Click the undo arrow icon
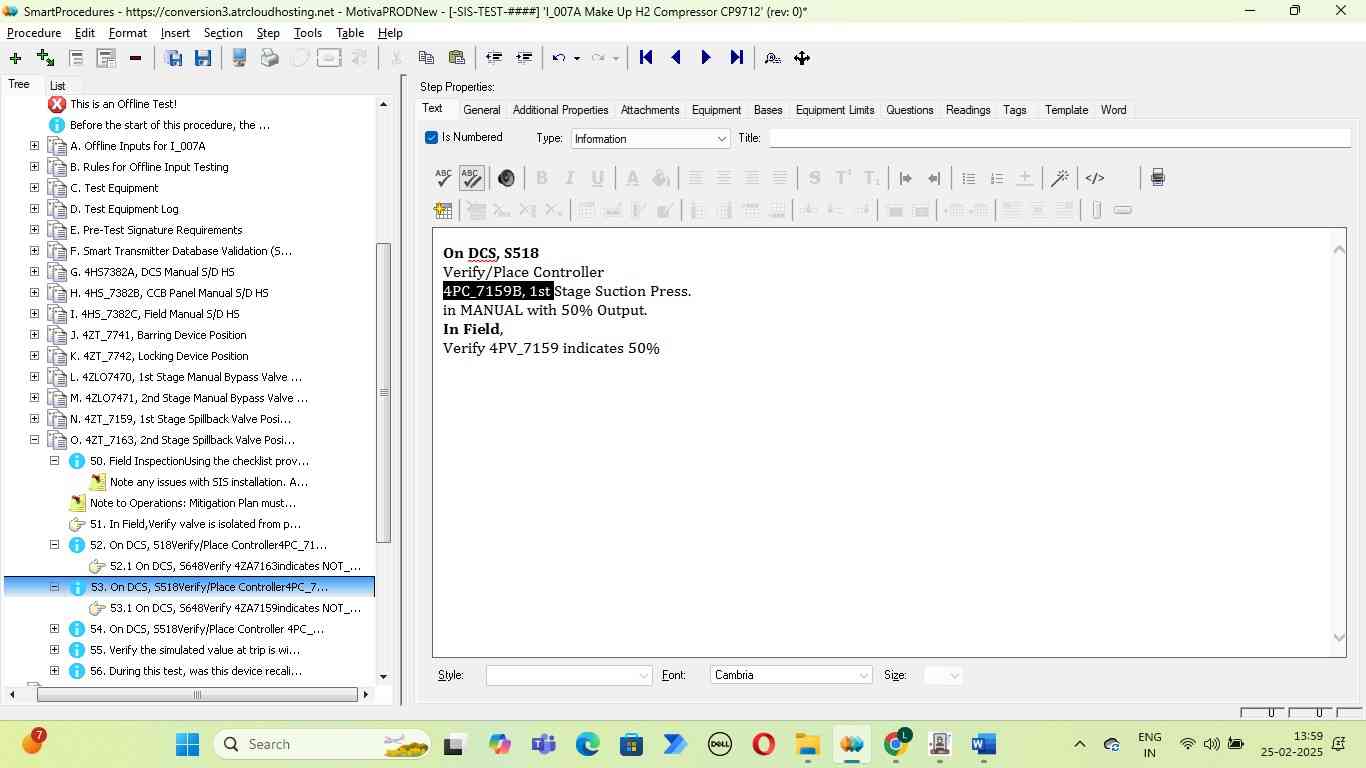1366x768 pixels. pos(559,58)
